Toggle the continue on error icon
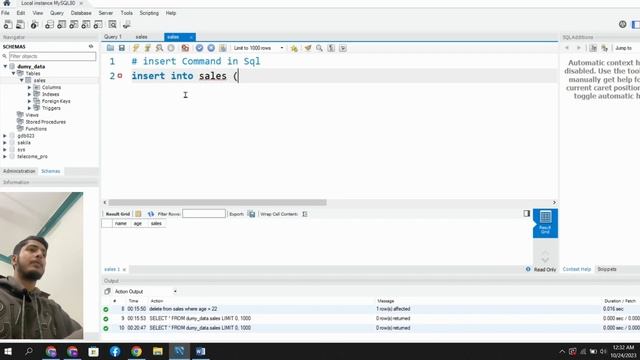The width and height of the screenshot is (640, 360). tap(185, 48)
